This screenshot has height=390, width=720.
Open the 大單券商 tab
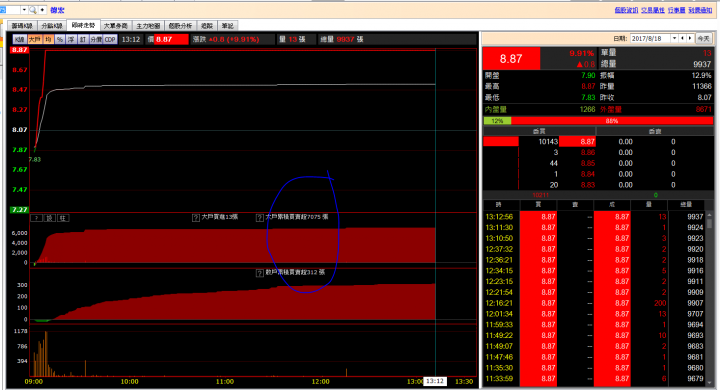(115, 26)
